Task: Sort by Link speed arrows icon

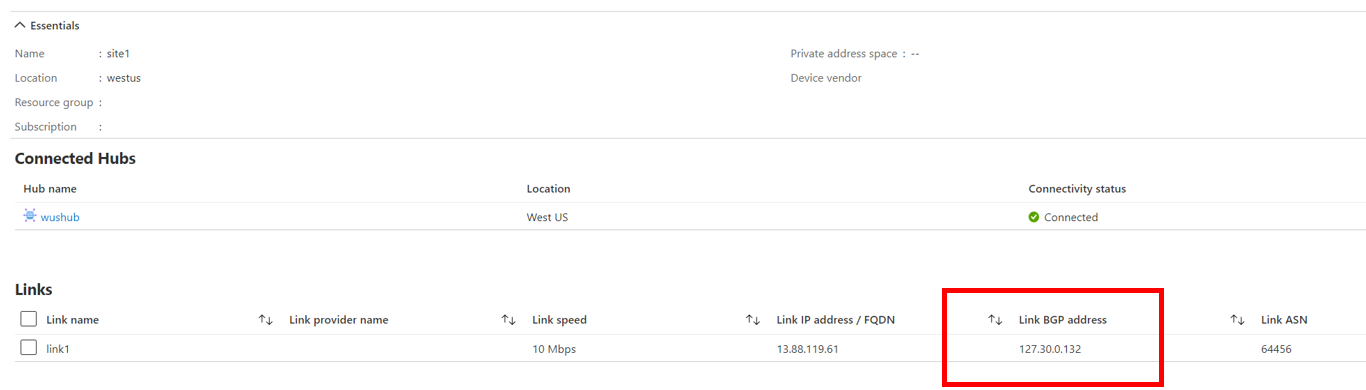Action: (753, 320)
